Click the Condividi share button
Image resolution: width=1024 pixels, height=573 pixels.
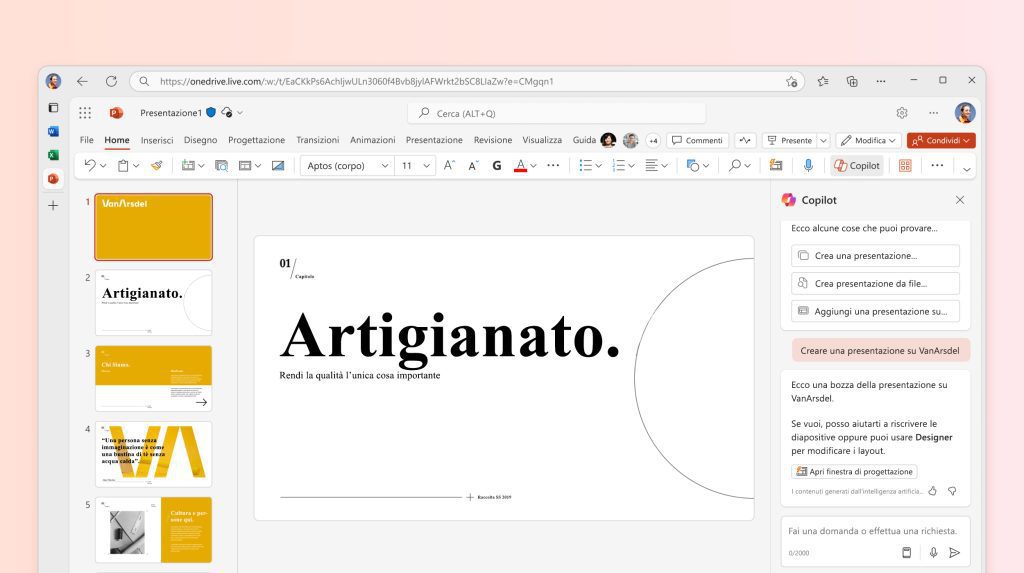point(941,140)
